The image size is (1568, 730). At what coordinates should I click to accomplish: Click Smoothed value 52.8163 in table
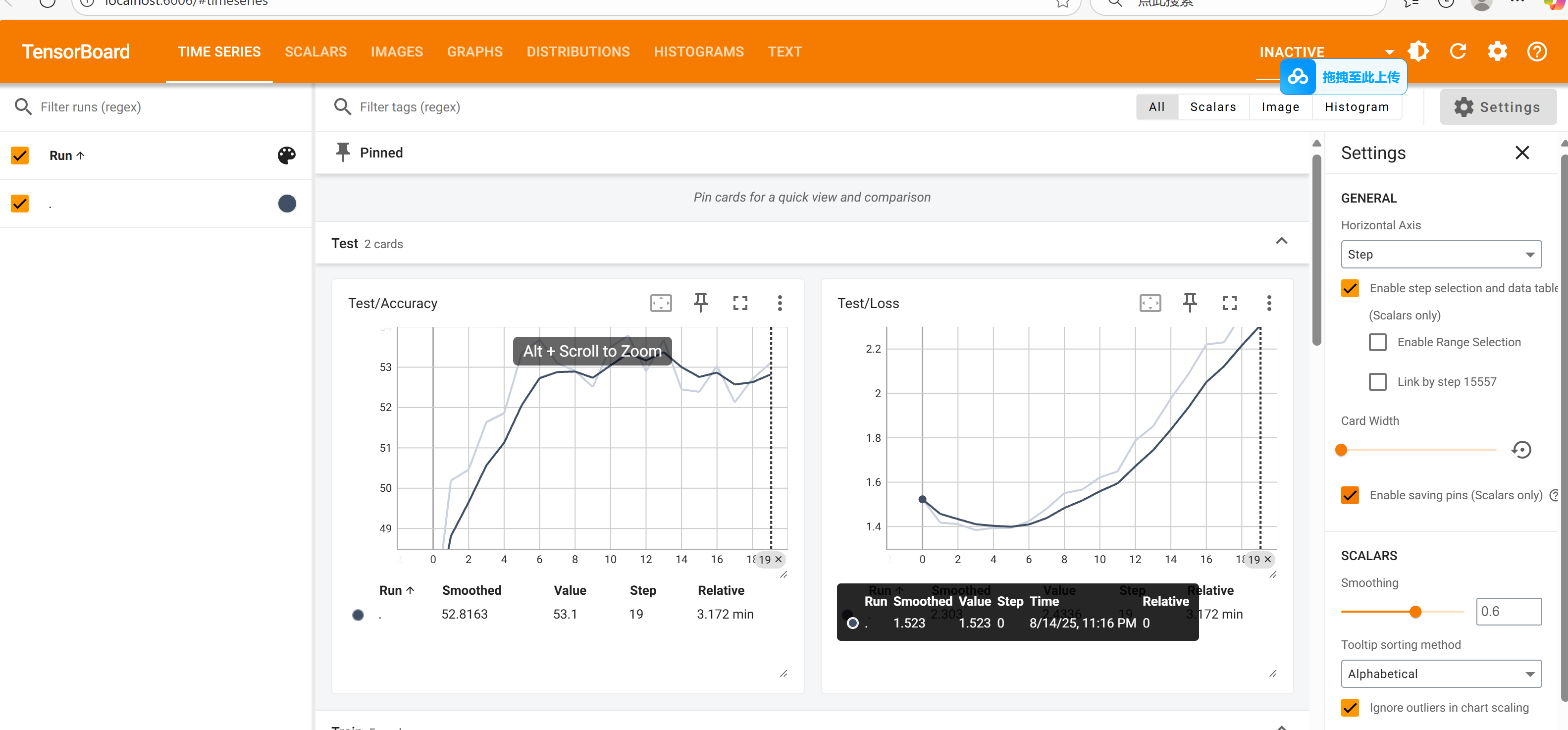tap(465, 614)
